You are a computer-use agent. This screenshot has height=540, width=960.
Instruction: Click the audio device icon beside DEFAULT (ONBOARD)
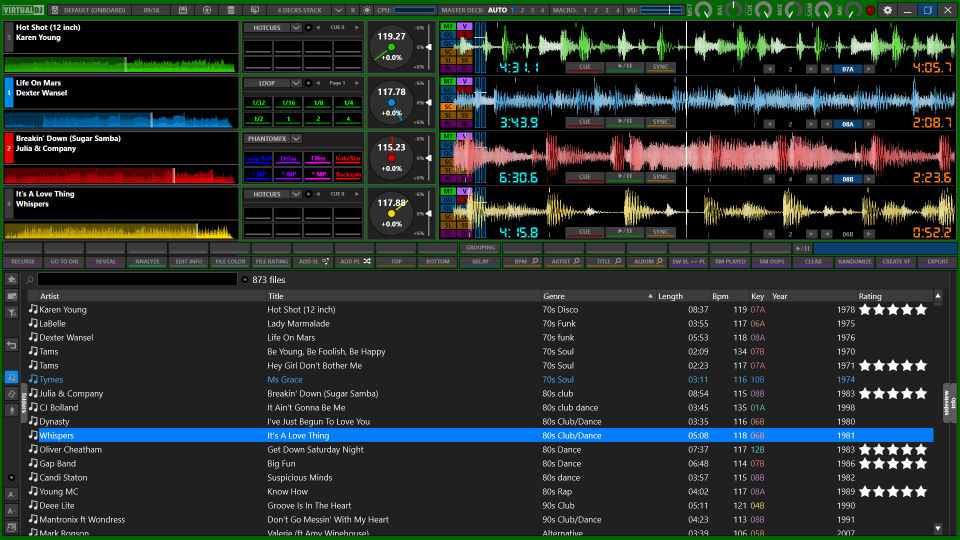point(55,10)
